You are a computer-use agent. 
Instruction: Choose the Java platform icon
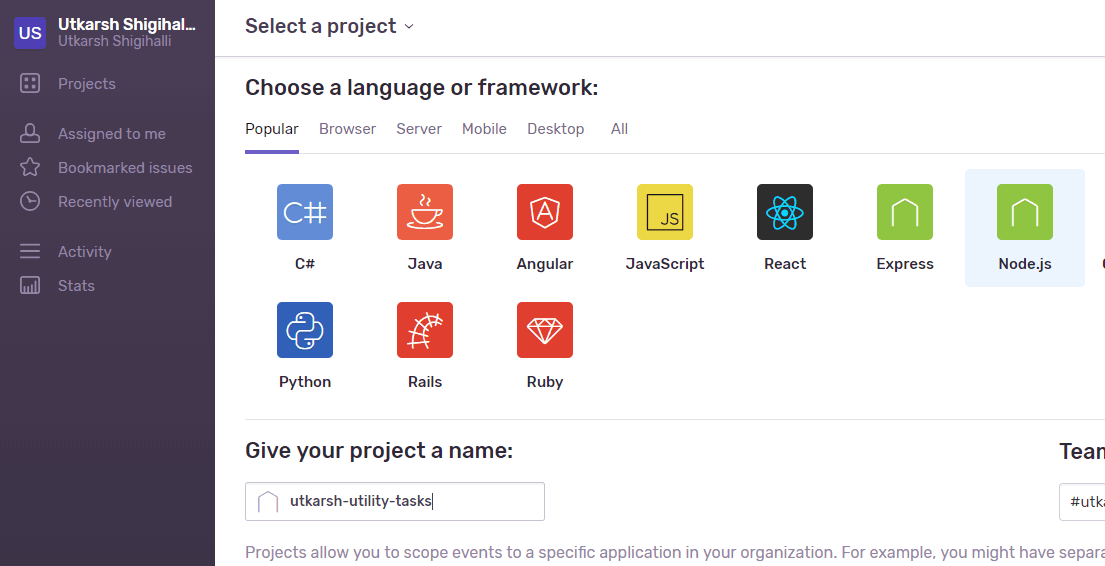(x=424, y=212)
